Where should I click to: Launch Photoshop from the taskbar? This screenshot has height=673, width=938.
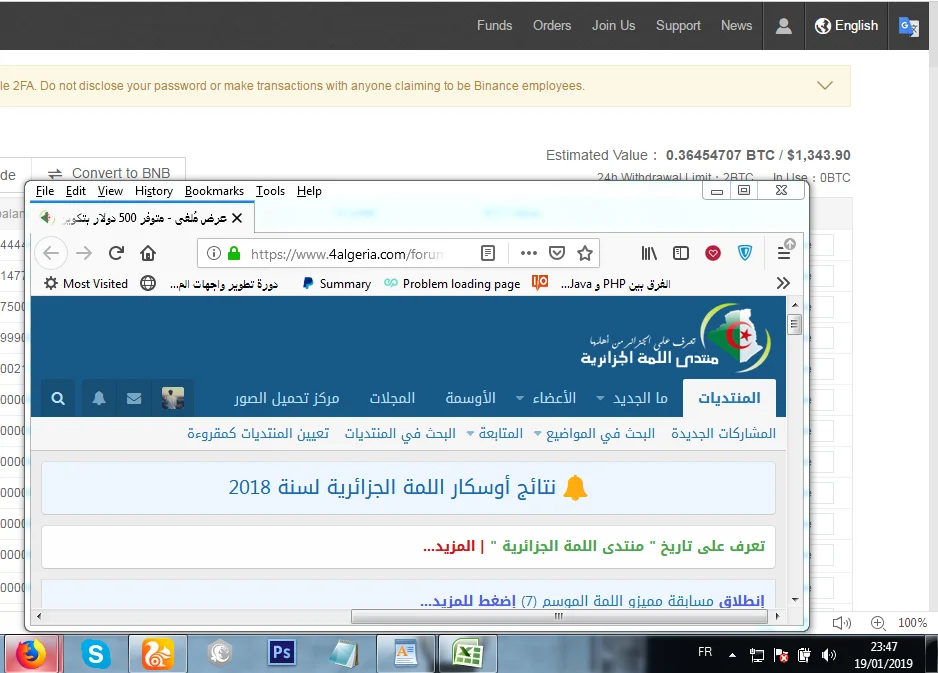(282, 653)
